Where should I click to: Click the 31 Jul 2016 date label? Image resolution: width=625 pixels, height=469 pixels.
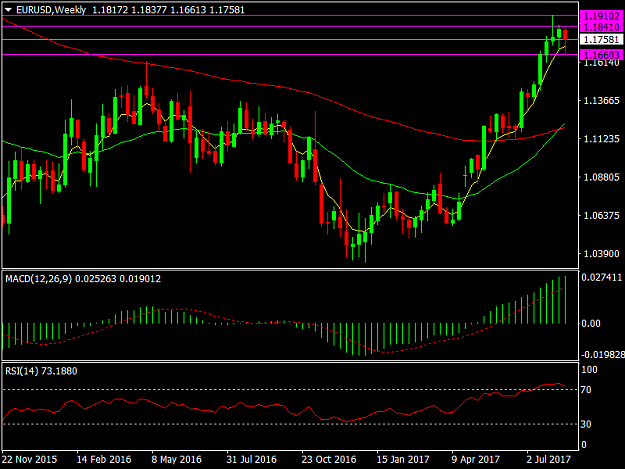point(252,459)
